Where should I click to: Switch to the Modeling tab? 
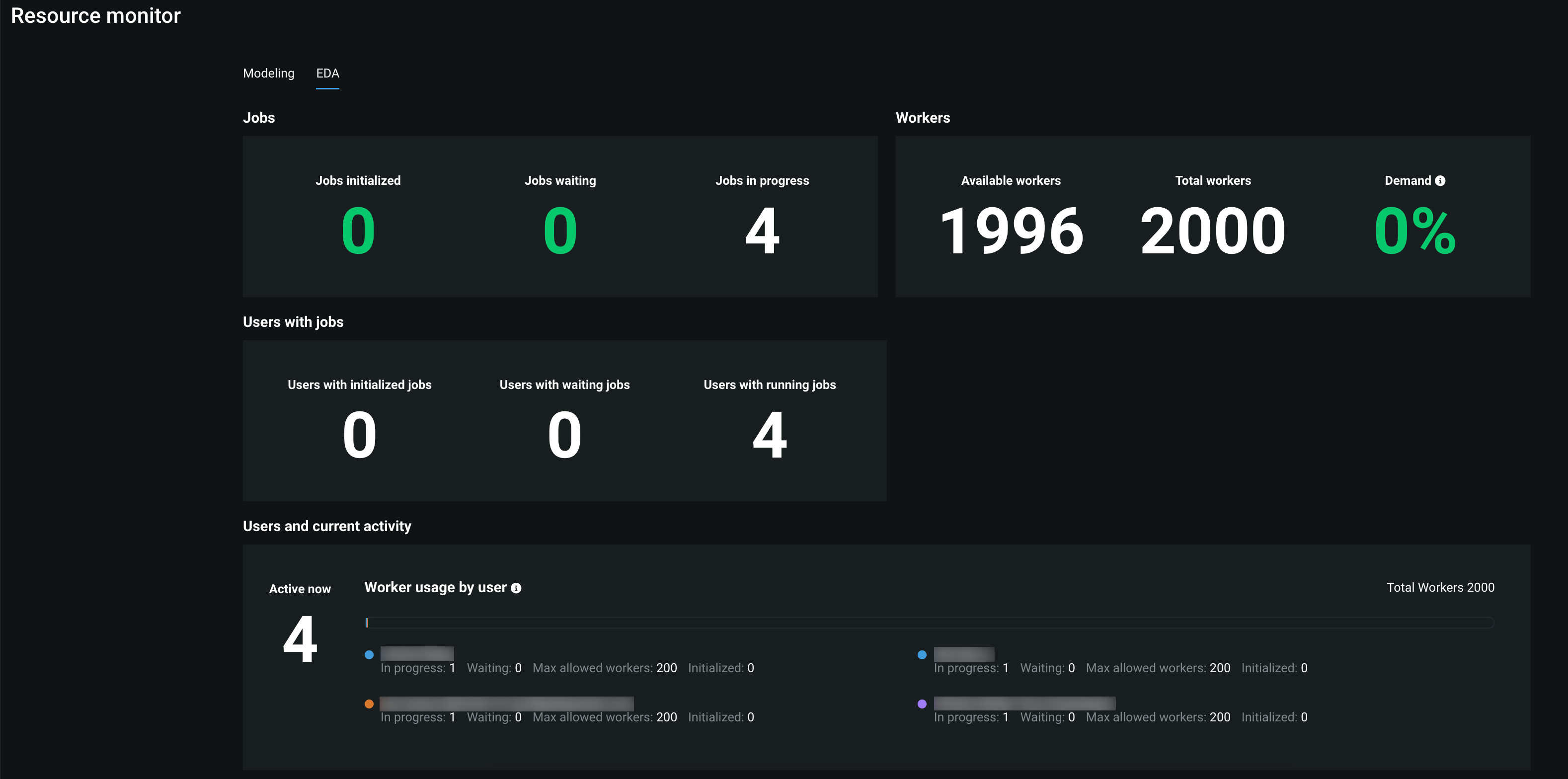click(x=268, y=73)
